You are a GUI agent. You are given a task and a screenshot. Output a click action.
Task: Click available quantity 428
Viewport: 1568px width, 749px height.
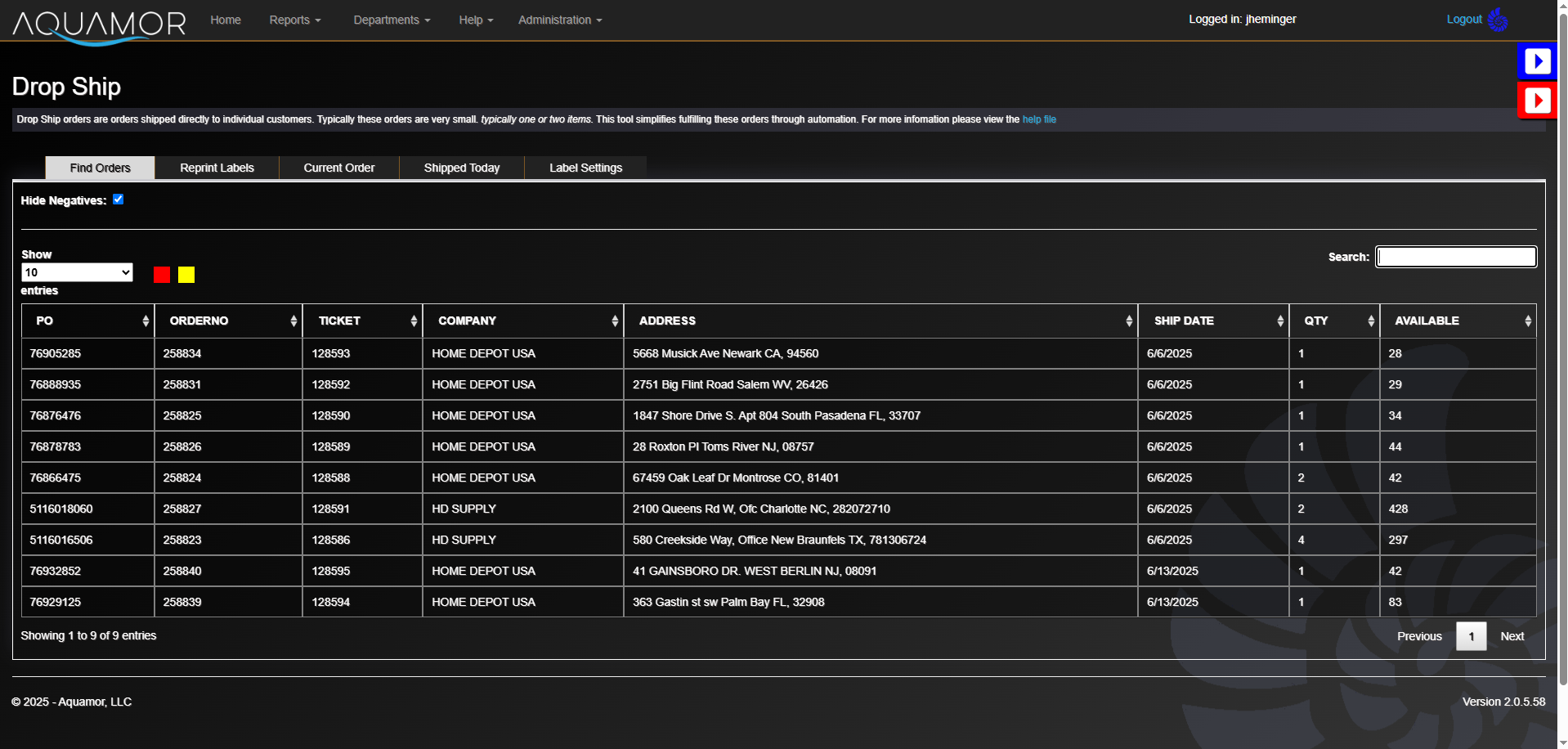click(1398, 509)
